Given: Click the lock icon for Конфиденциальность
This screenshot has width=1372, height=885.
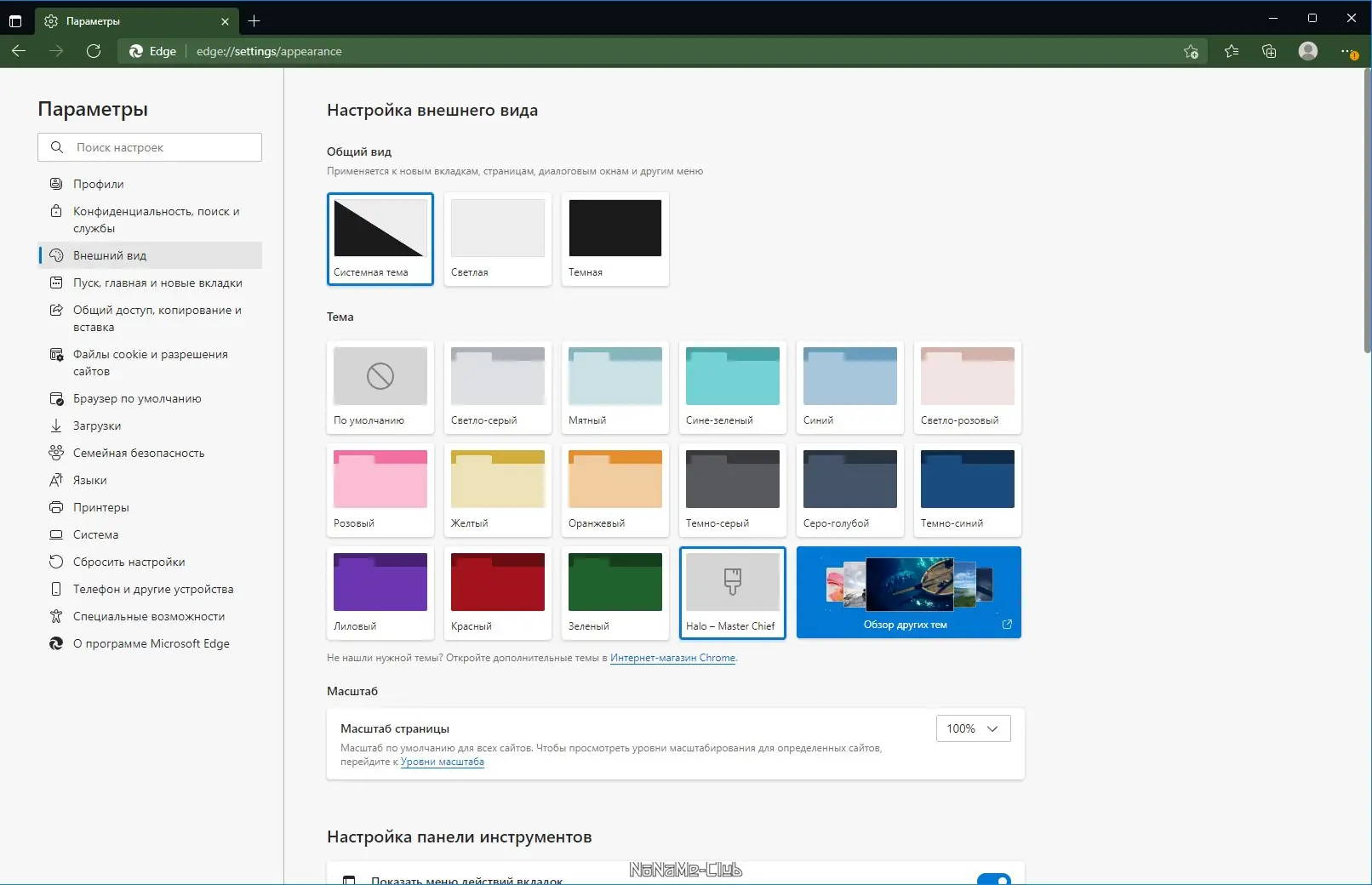Looking at the screenshot, I should pos(56,211).
